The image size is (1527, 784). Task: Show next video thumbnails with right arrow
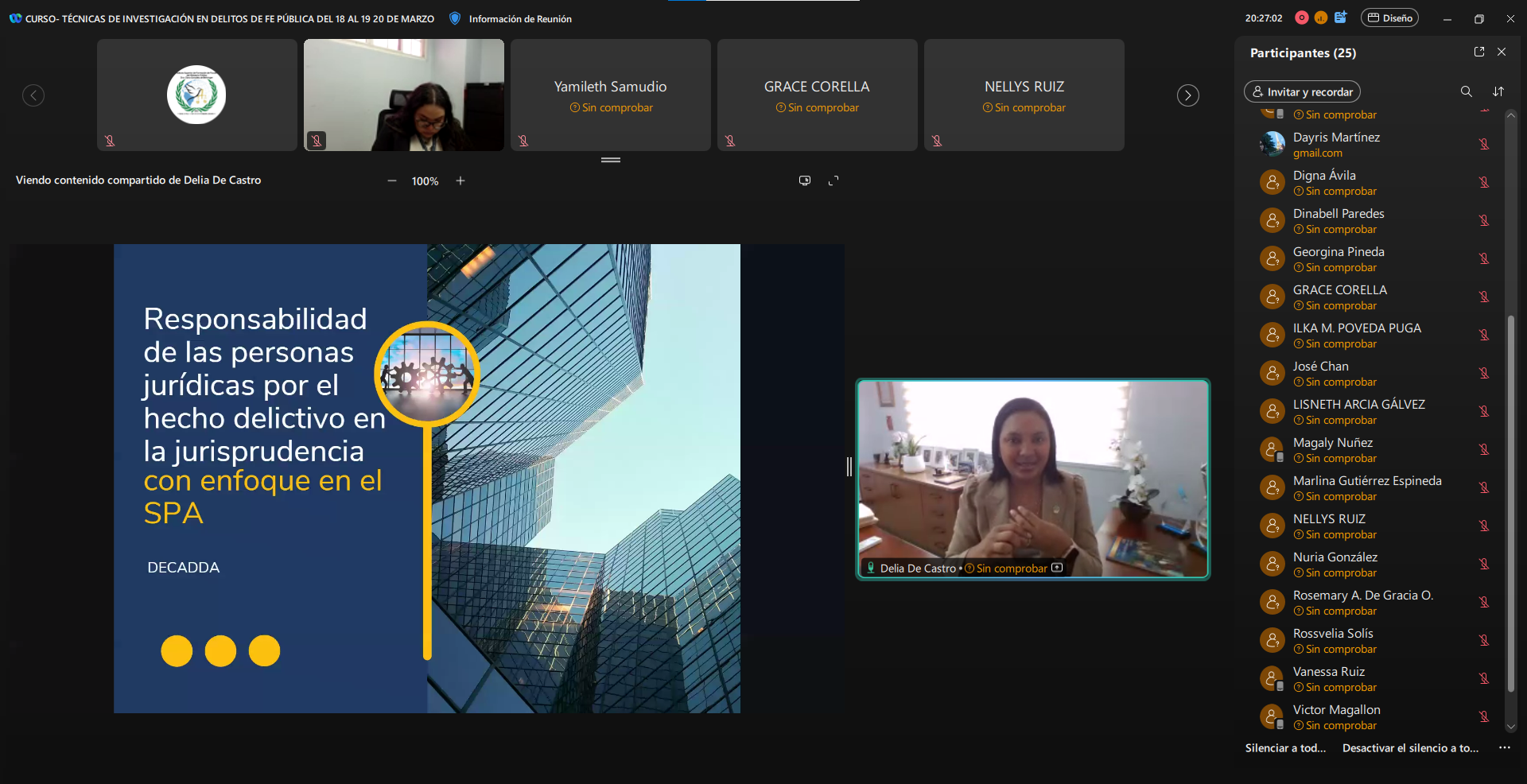tap(1187, 95)
